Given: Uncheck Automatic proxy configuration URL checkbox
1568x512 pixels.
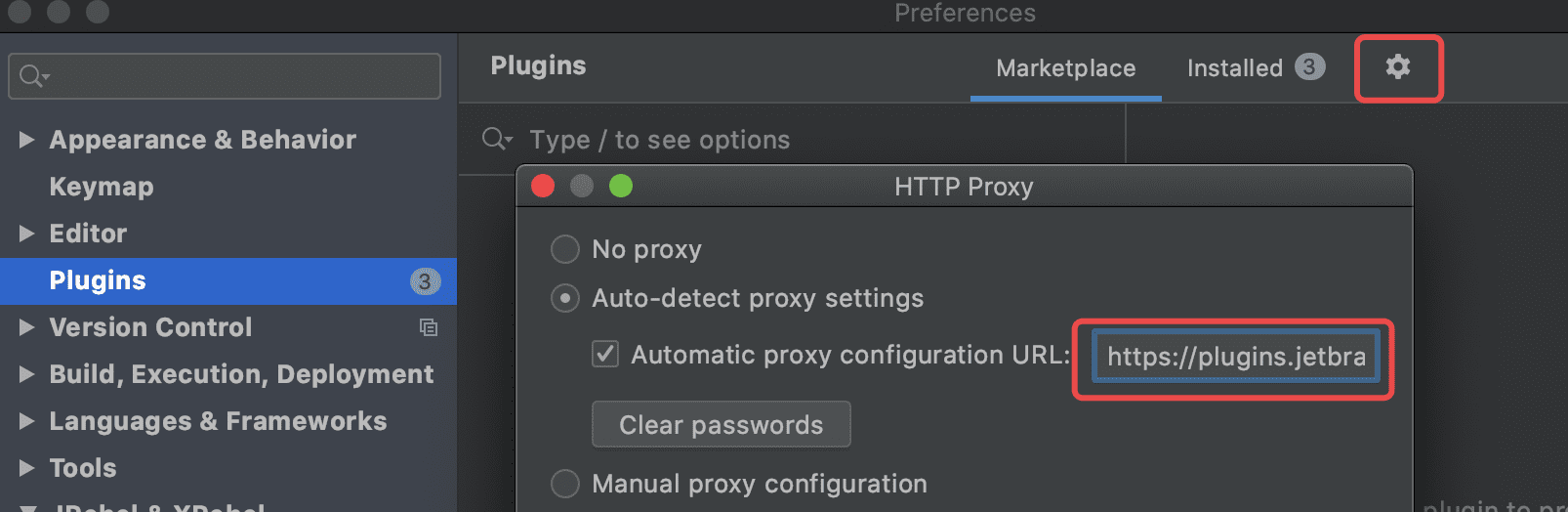Looking at the screenshot, I should click(x=605, y=354).
